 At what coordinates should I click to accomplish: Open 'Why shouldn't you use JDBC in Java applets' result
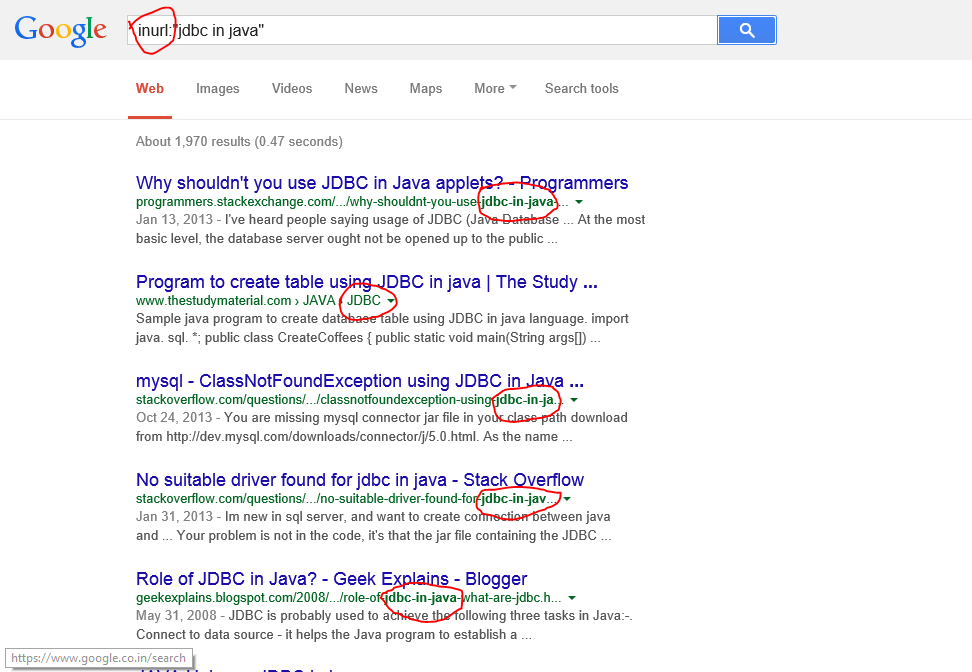point(382,183)
